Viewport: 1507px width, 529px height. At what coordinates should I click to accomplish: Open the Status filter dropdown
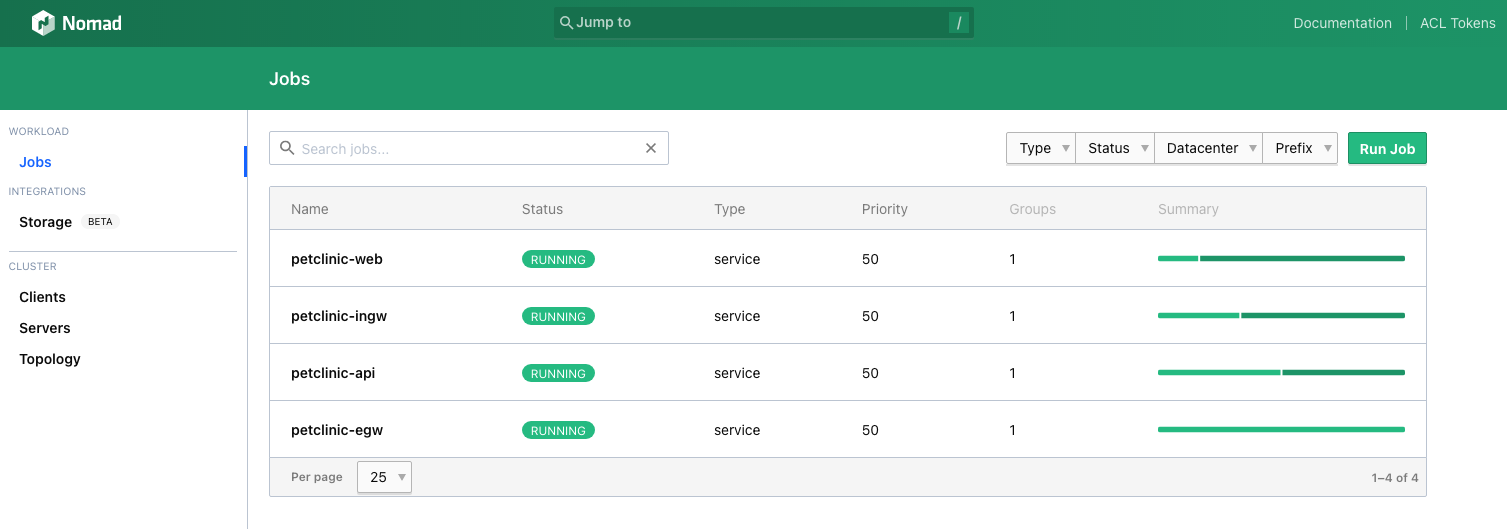[1115, 148]
